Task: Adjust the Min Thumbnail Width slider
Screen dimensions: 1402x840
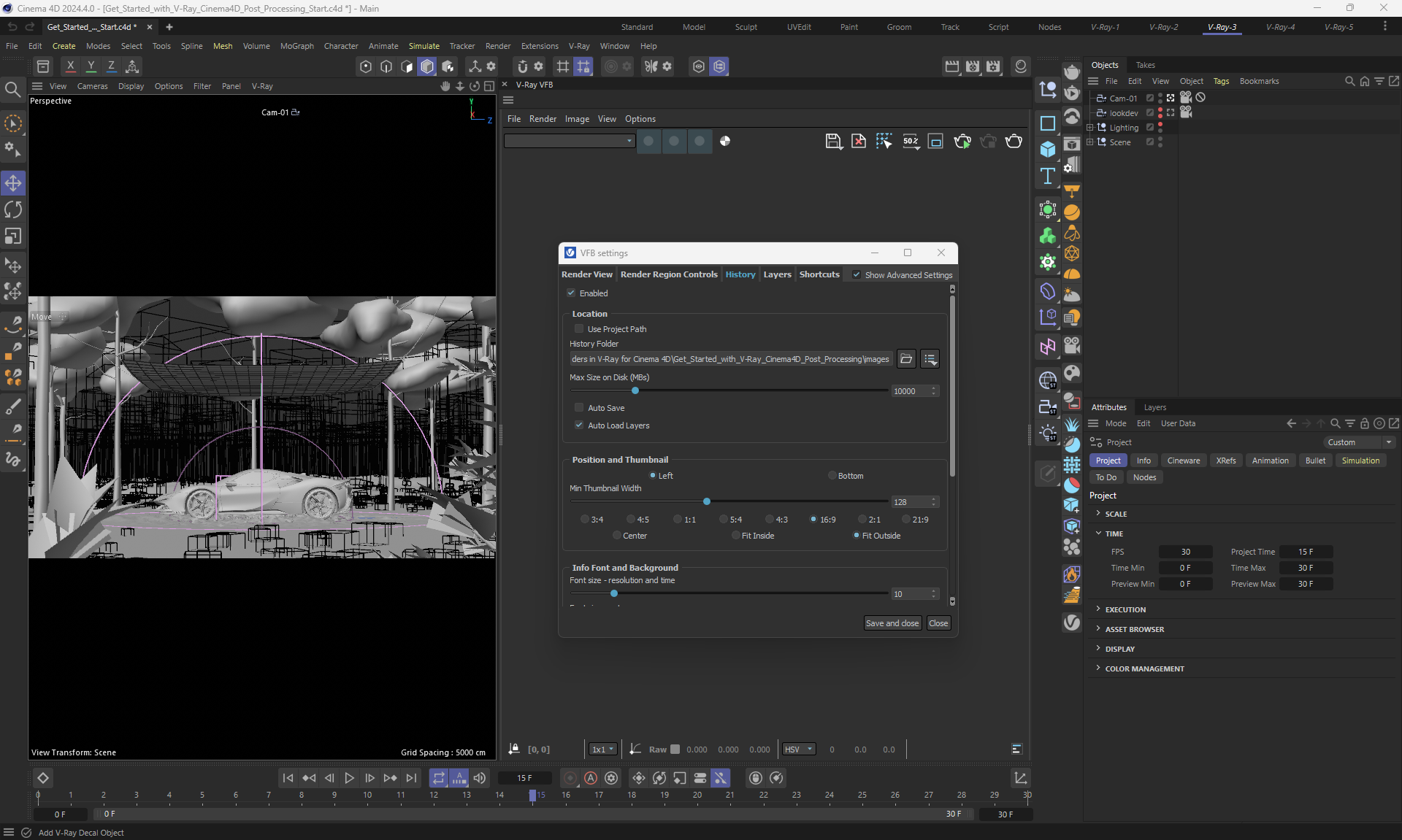Action: pos(706,502)
